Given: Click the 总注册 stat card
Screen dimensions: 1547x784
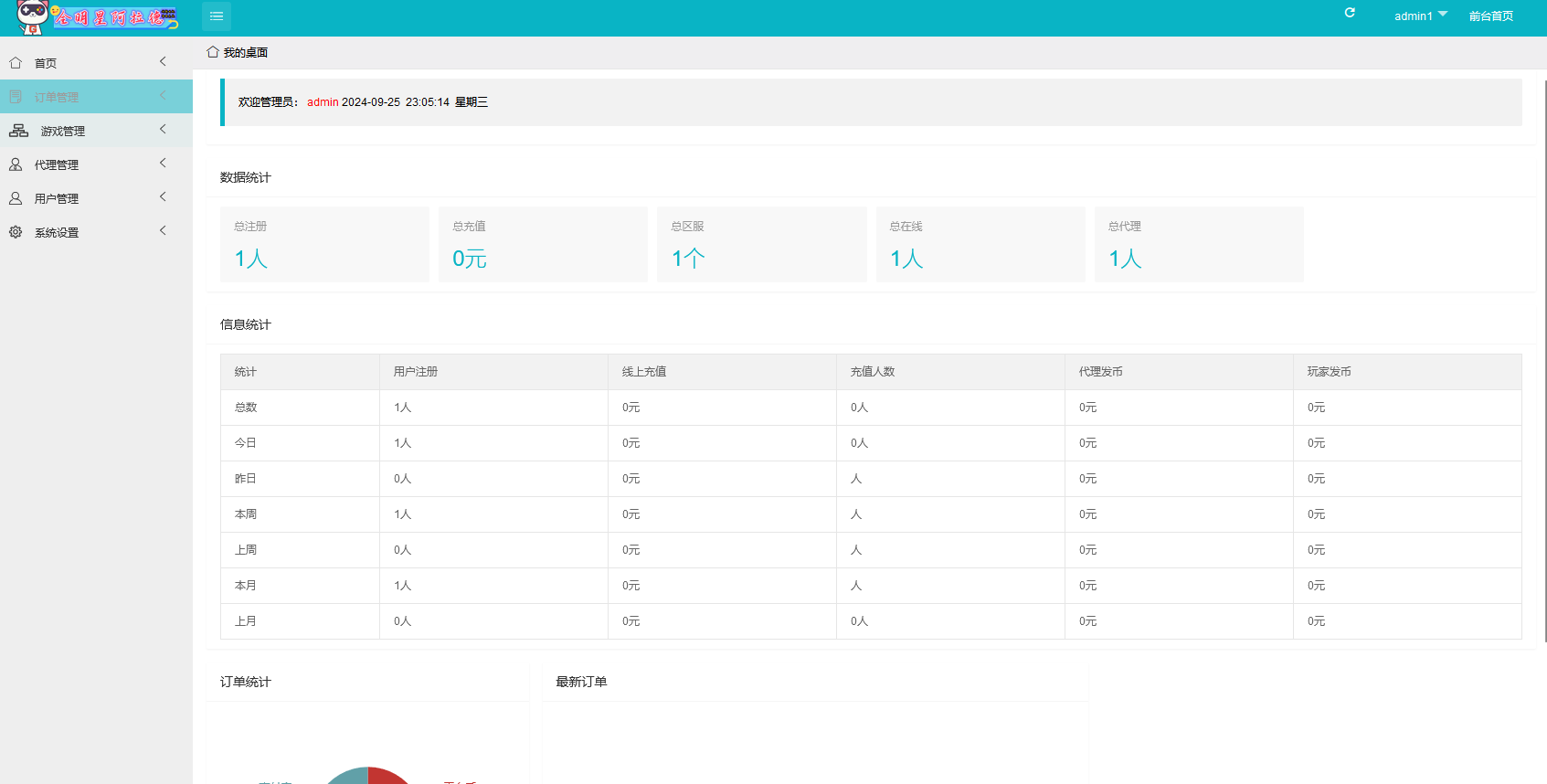Looking at the screenshot, I should coord(324,244).
